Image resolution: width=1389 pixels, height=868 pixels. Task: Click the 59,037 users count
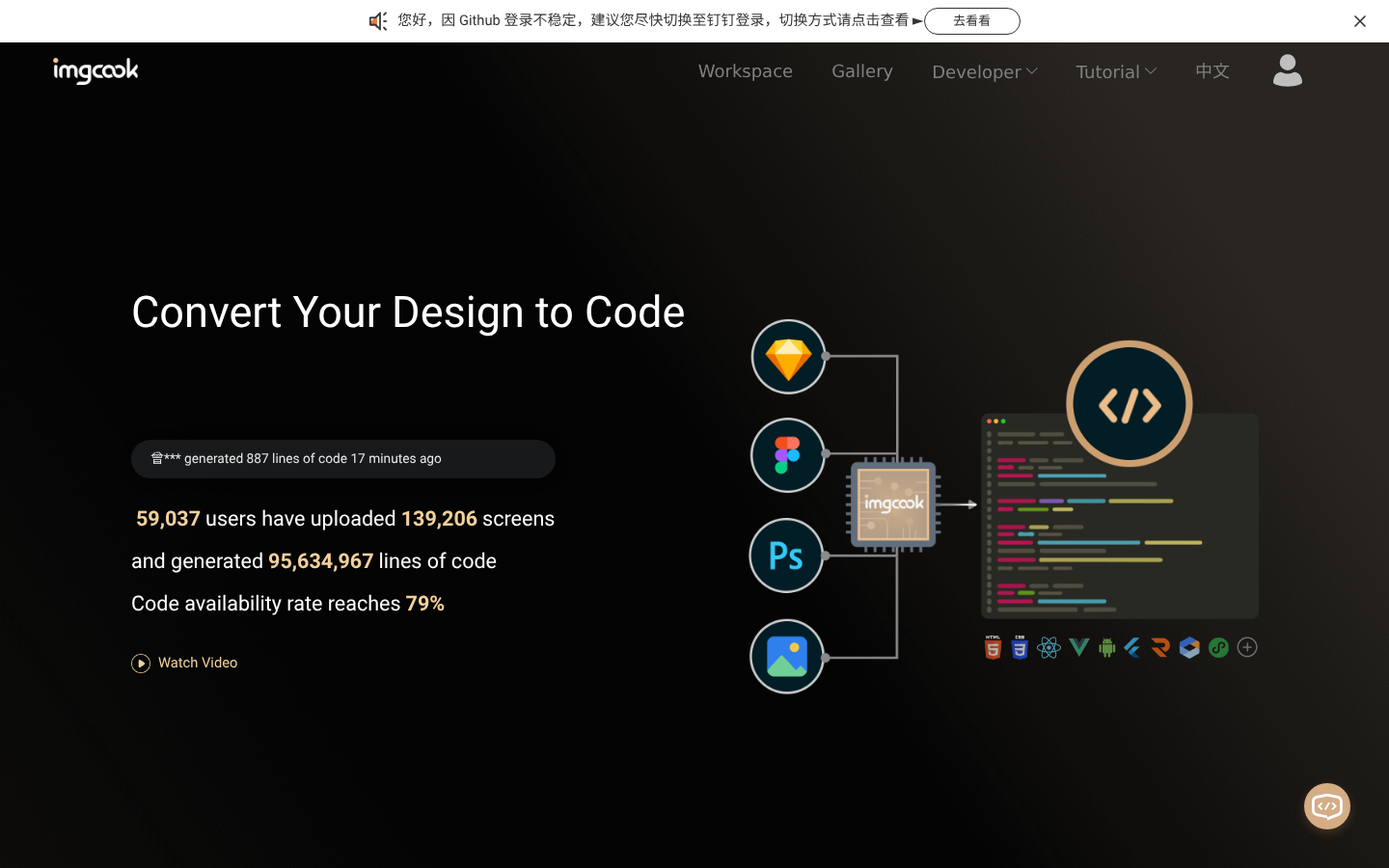pos(168,519)
